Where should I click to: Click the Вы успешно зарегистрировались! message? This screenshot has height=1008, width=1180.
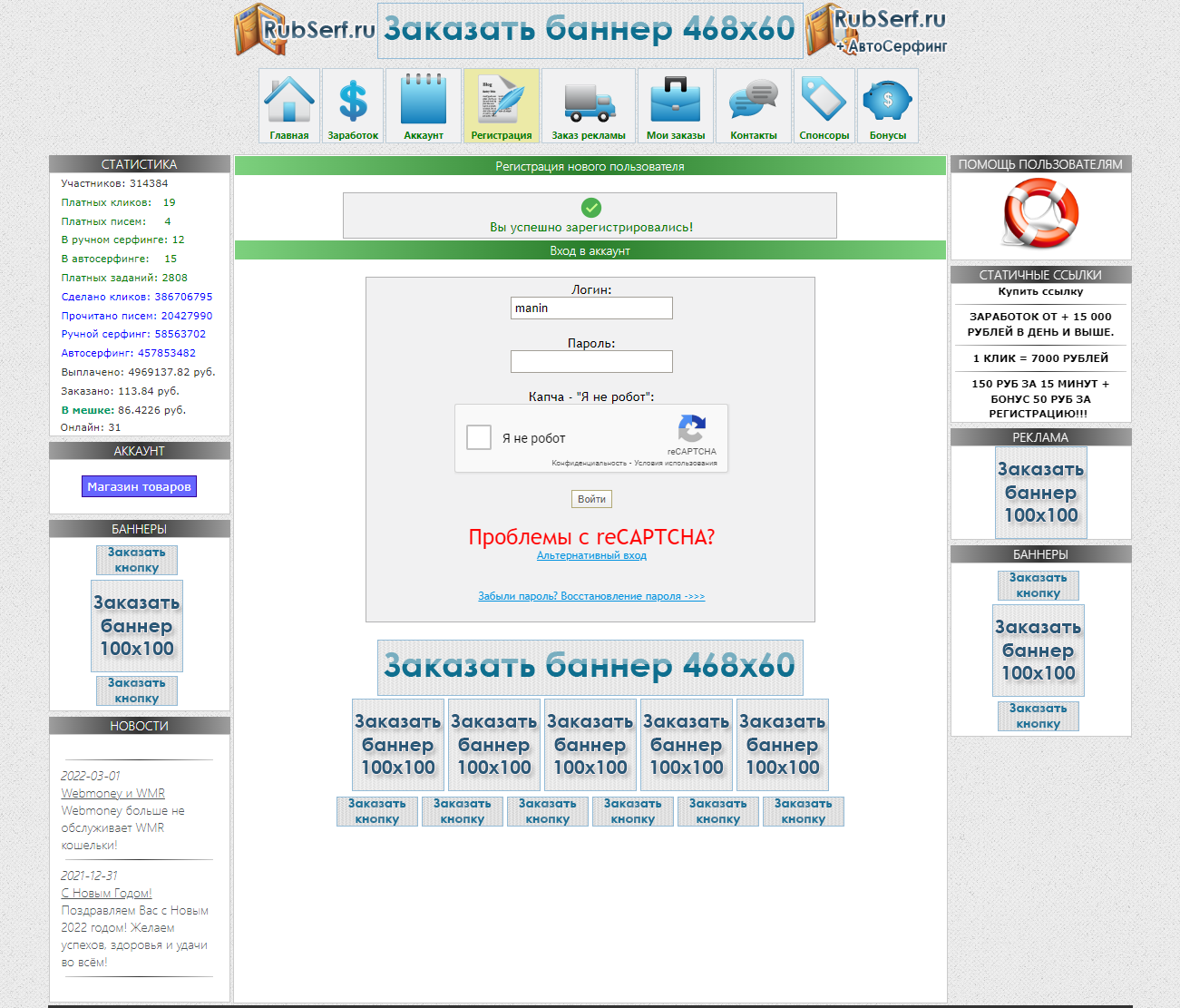pyautogui.click(x=591, y=227)
